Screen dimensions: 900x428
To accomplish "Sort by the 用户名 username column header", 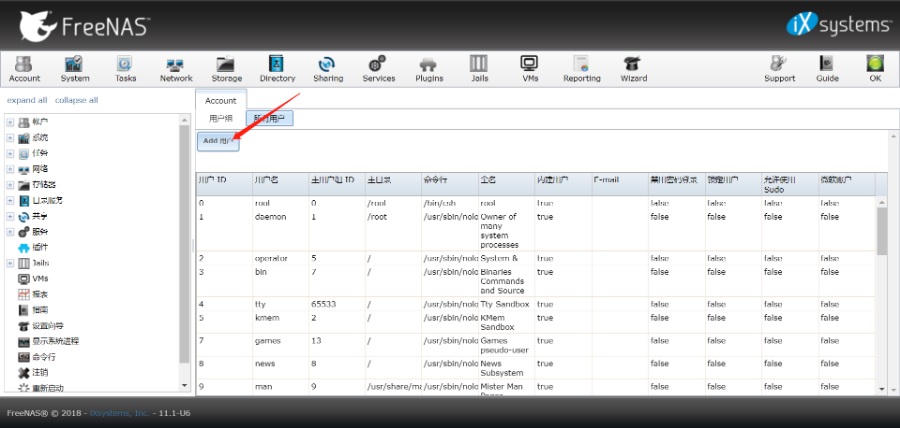I will point(280,184).
